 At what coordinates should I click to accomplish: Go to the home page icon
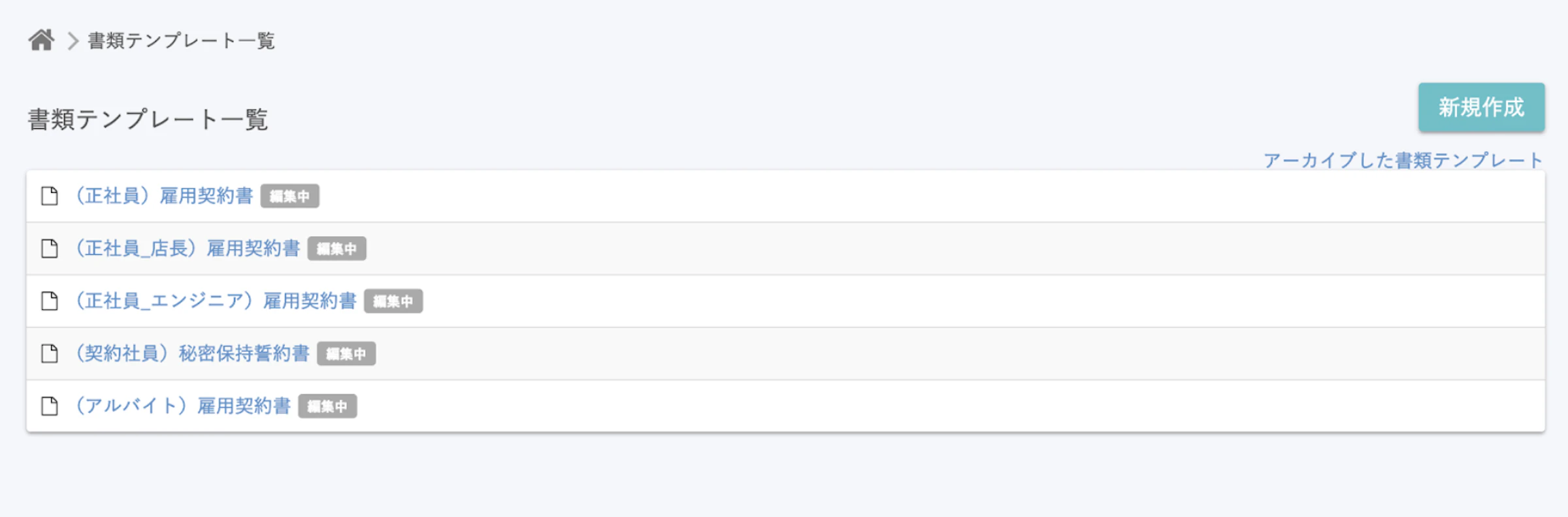[41, 41]
